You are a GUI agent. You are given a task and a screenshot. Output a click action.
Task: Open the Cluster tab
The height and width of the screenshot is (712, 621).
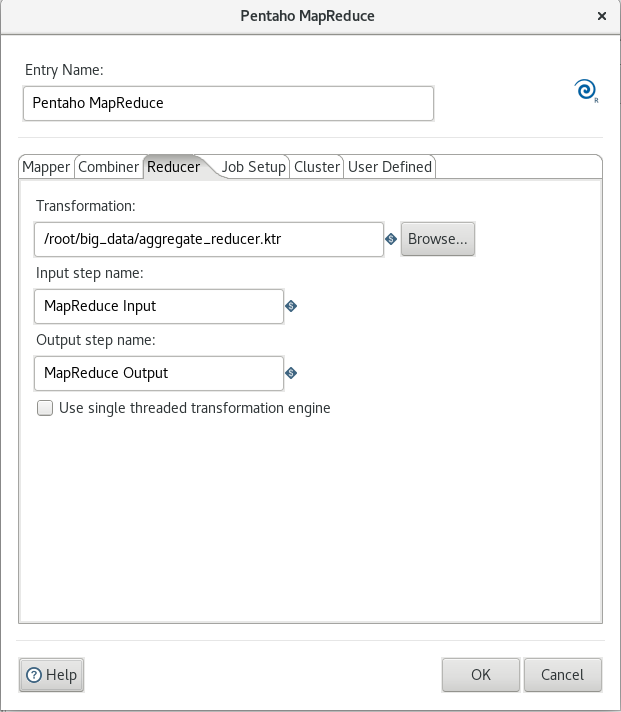tap(317, 167)
